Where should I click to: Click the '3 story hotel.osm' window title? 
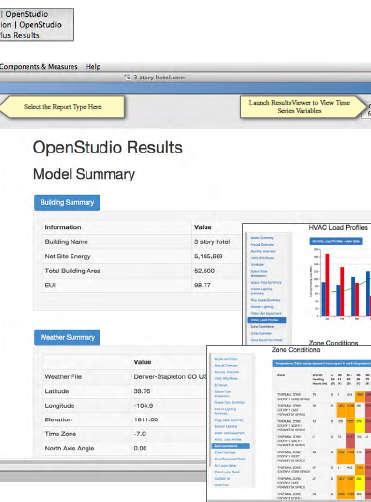[x=156, y=77]
